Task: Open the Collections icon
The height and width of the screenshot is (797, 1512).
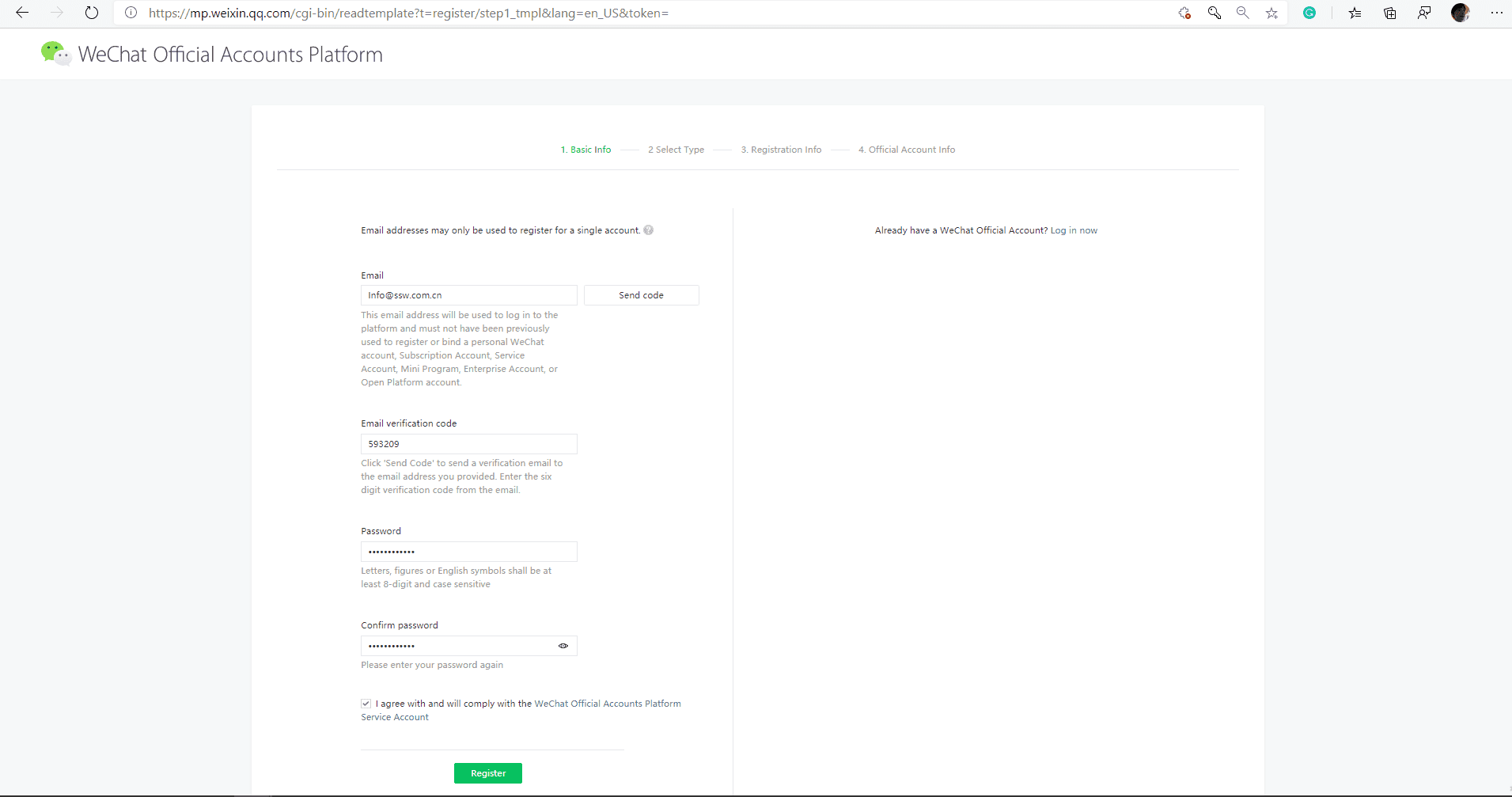Action: click(x=1389, y=13)
